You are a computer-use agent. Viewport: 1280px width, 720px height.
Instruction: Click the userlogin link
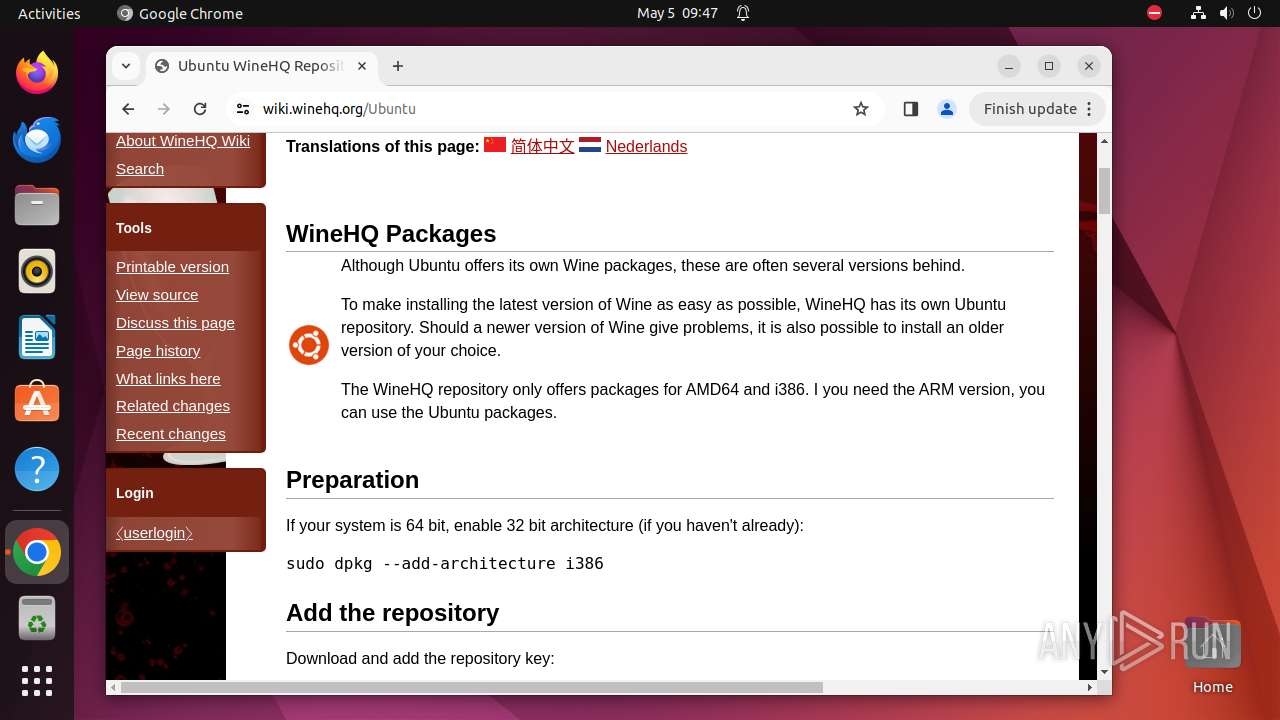click(154, 533)
